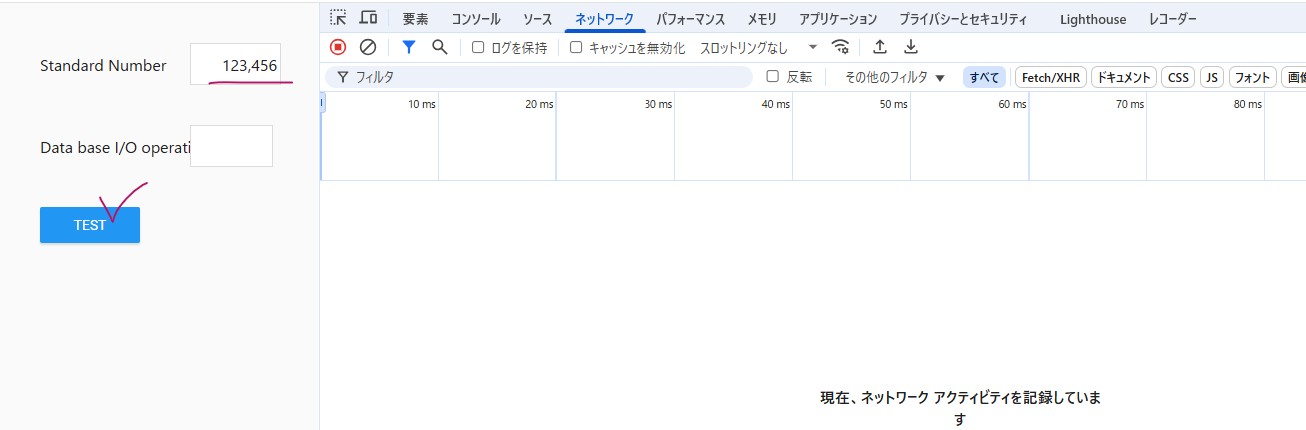Toggle the blue filter funnel icon
Viewport: 1306px width, 430px height.
[408, 47]
